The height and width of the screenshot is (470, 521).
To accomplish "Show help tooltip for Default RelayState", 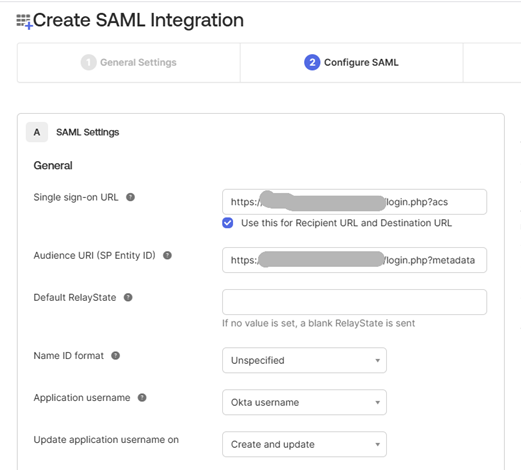I will pyautogui.click(x=128, y=297).
